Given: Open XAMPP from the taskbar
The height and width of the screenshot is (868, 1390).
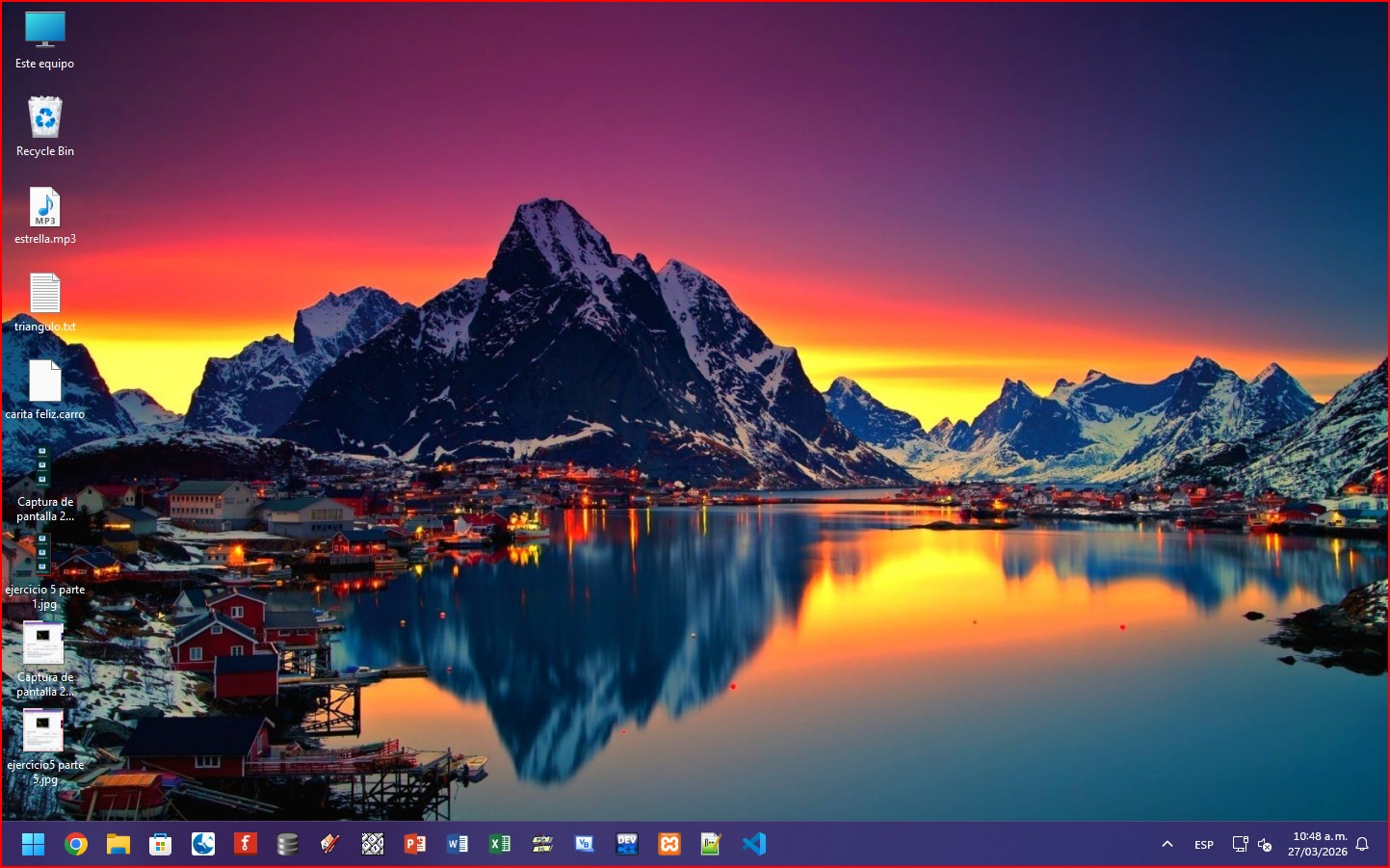Looking at the screenshot, I should [669, 845].
